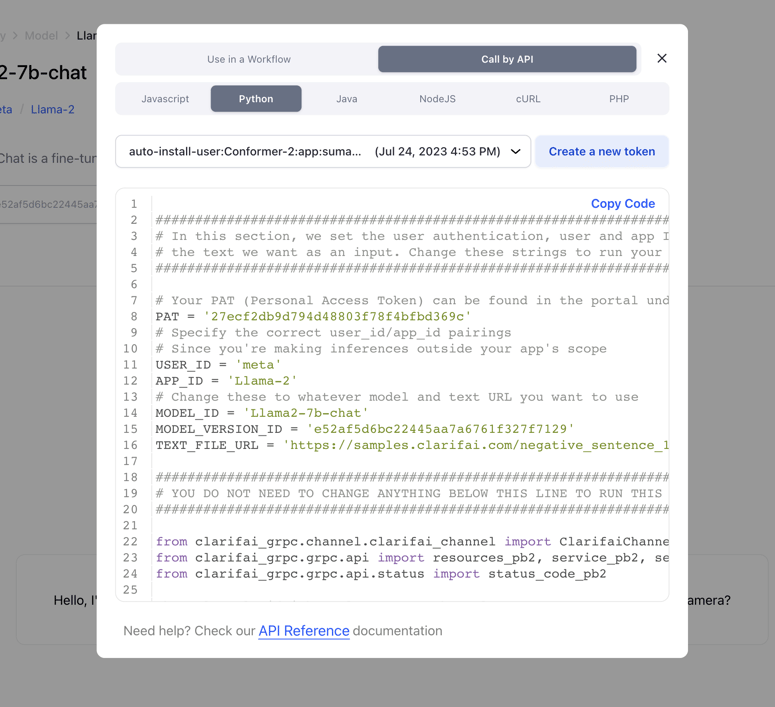Choose the PHP language tab
Screen dimensions: 775x707
coord(619,99)
